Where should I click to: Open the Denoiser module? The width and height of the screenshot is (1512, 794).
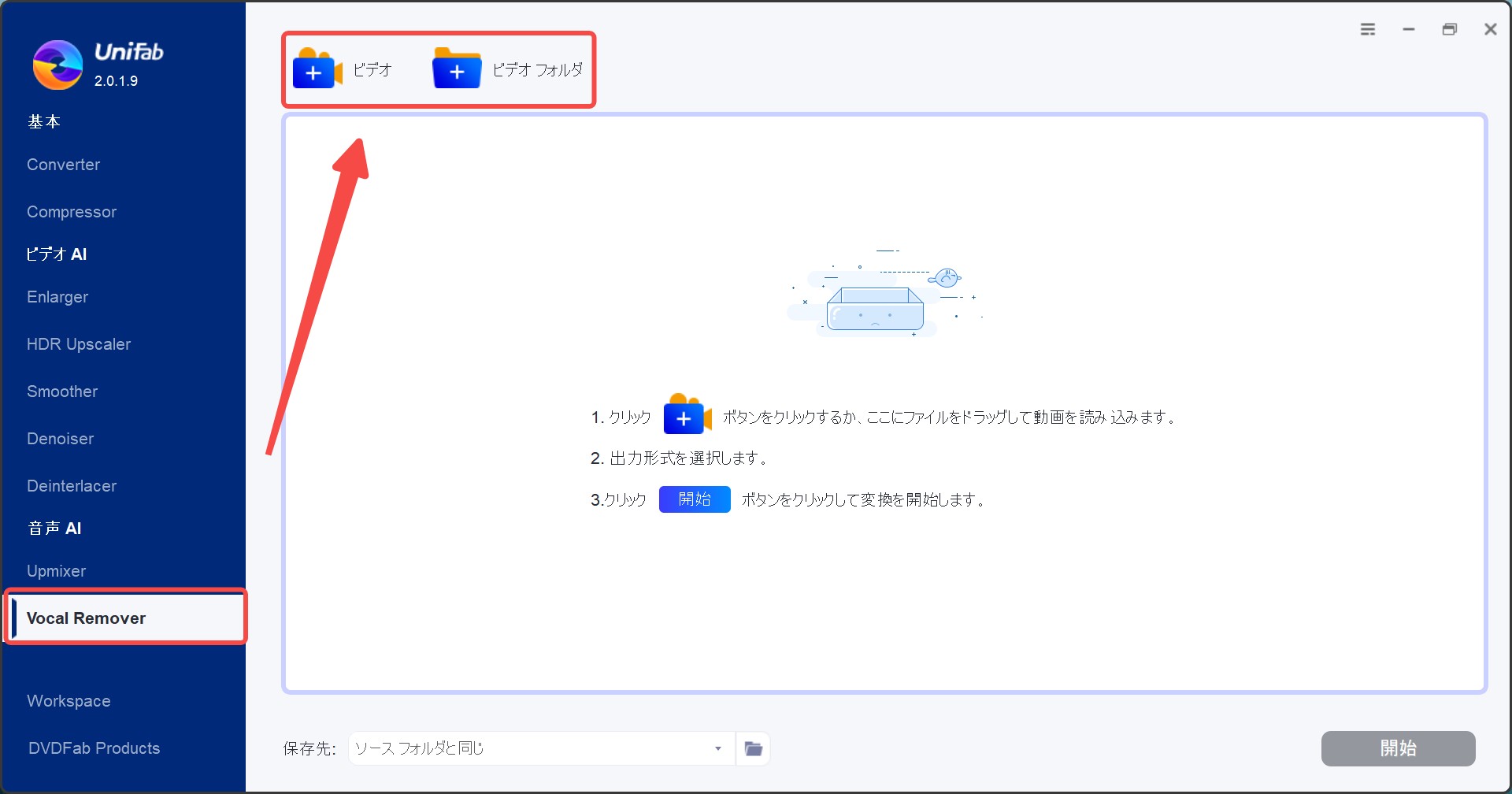(61, 439)
